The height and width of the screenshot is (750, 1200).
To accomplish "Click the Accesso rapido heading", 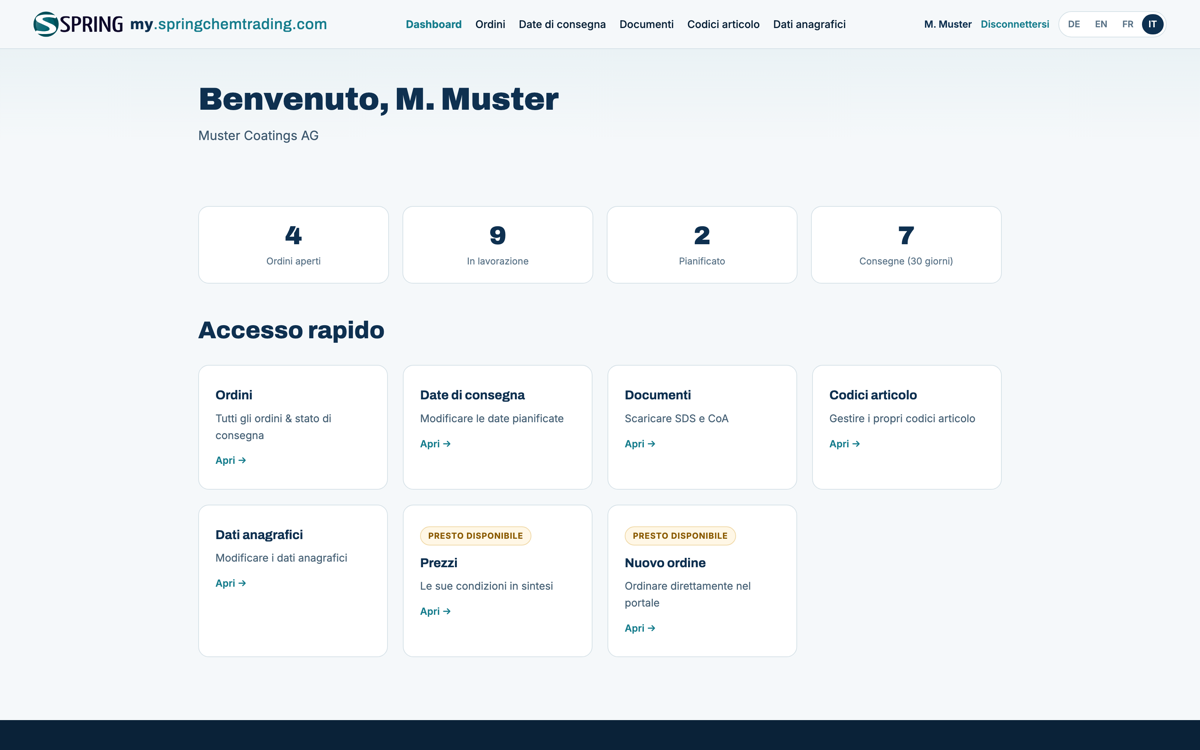I will click(291, 330).
